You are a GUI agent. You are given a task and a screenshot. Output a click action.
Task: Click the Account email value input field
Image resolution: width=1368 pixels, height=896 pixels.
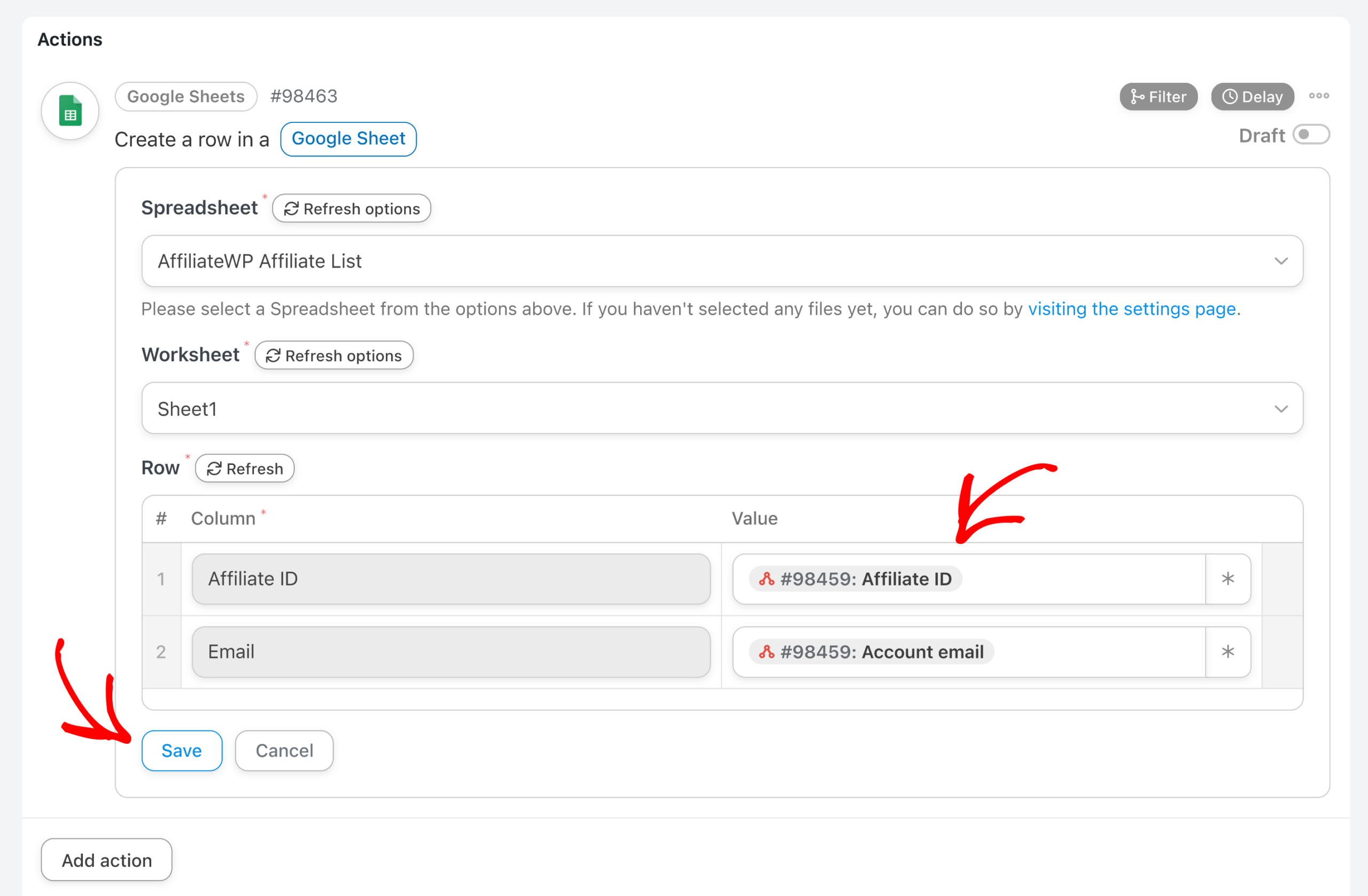pyautogui.click(x=969, y=652)
